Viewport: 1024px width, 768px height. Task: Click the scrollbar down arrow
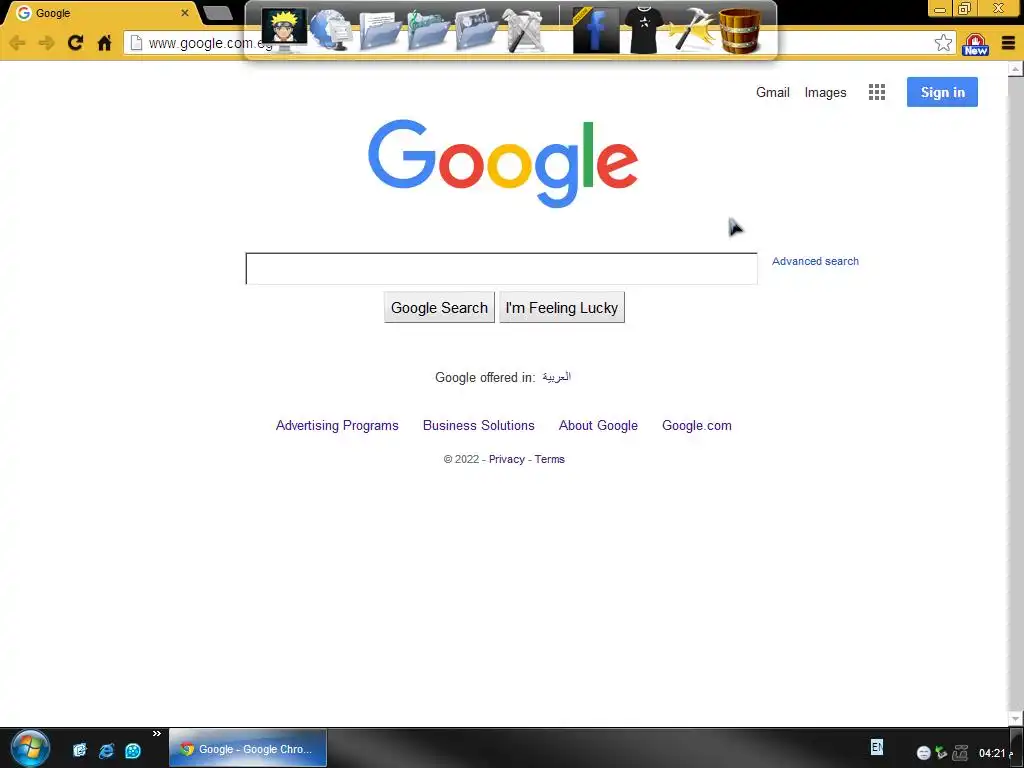(1015, 718)
